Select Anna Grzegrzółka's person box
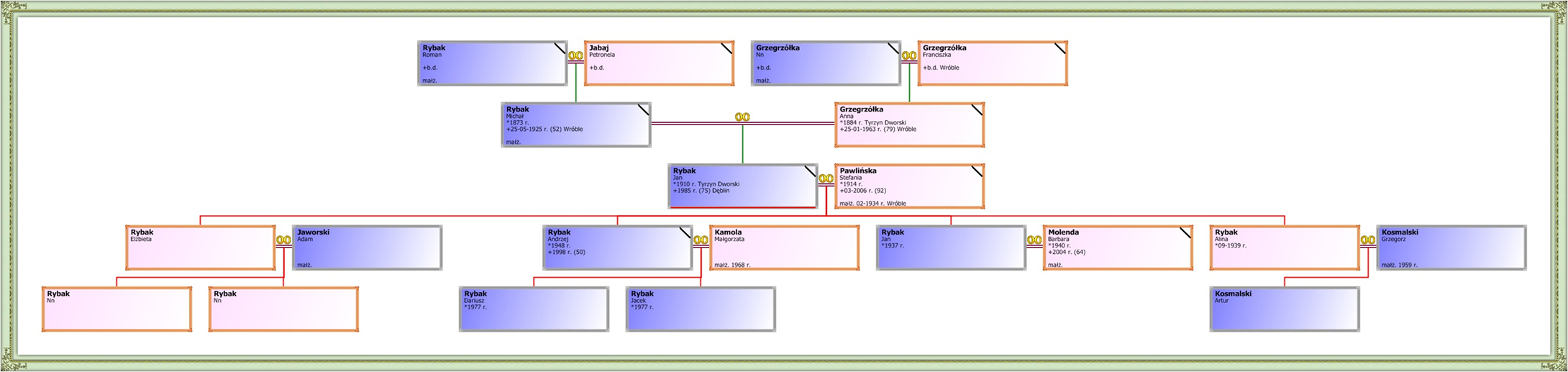 pos(909,124)
